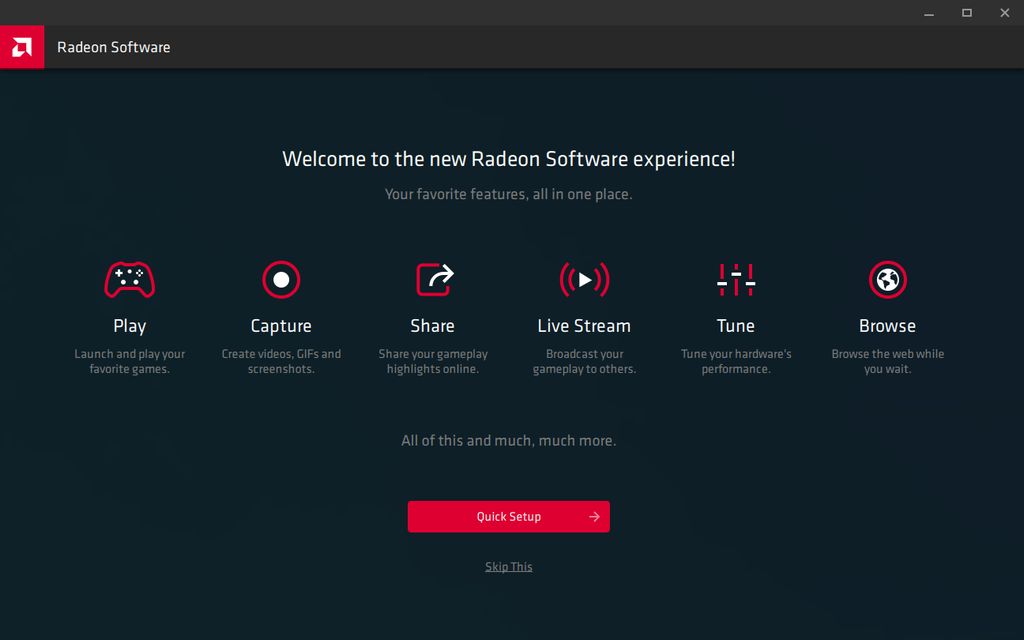Click the Skip This link
The image size is (1024, 640).
pos(509,567)
